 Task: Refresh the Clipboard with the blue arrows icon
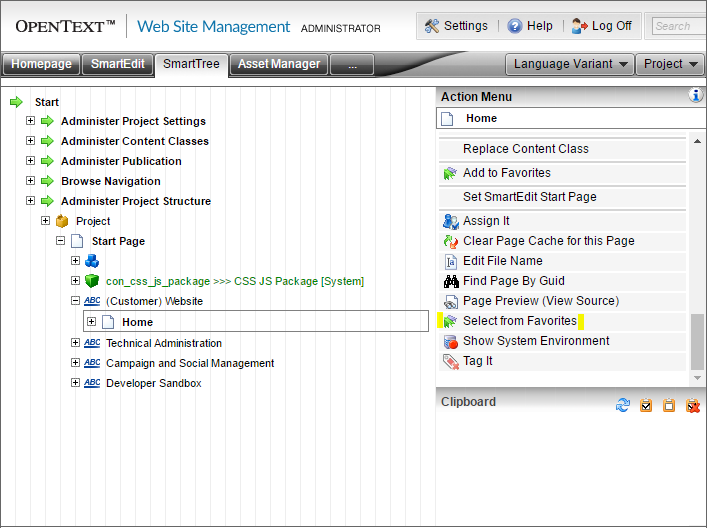[623, 405]
